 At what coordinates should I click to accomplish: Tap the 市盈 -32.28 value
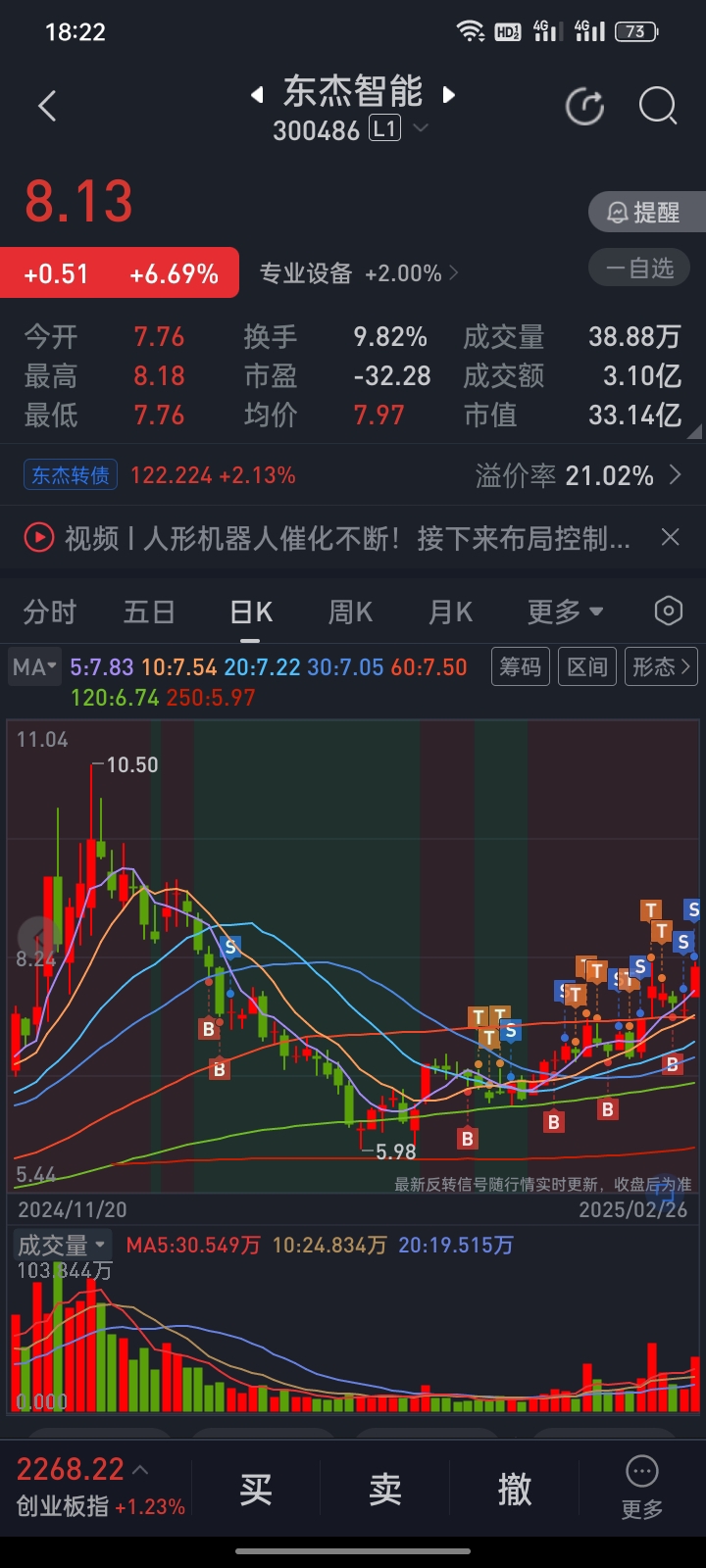[392, 376]
